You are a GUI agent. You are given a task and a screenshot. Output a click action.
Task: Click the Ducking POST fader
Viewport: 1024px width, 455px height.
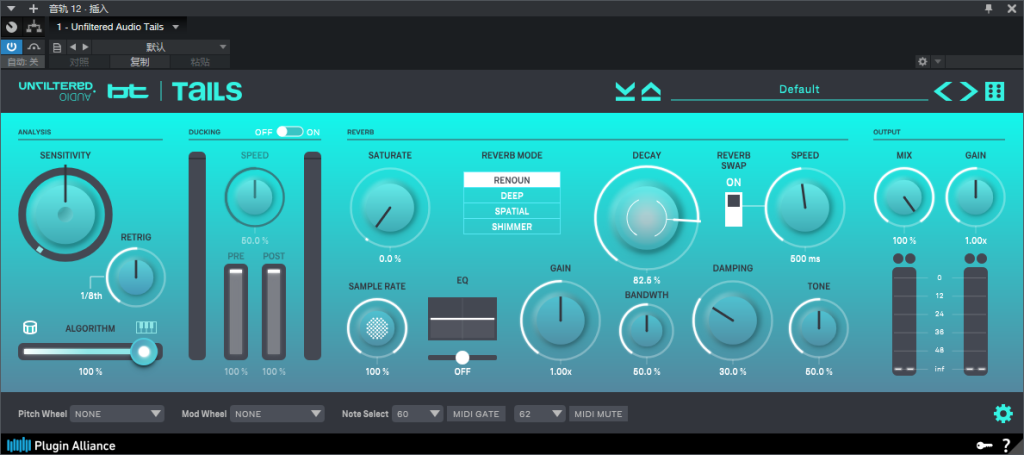tap(274, 312)
